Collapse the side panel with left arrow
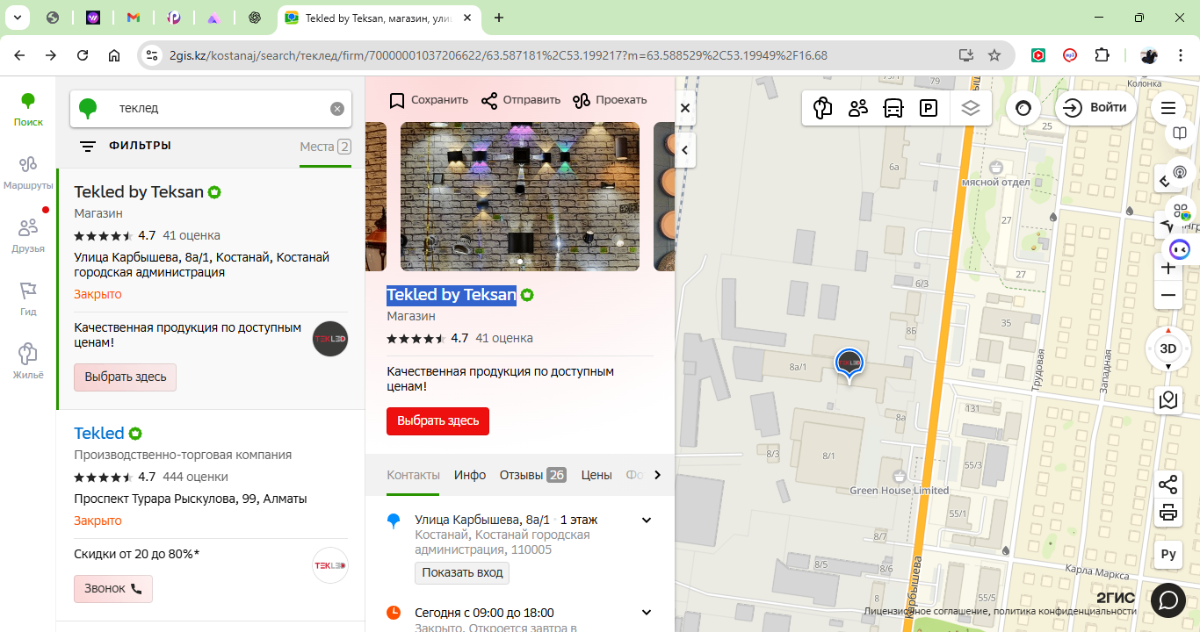Viewport: 1200px width, 632px height. 685,150
